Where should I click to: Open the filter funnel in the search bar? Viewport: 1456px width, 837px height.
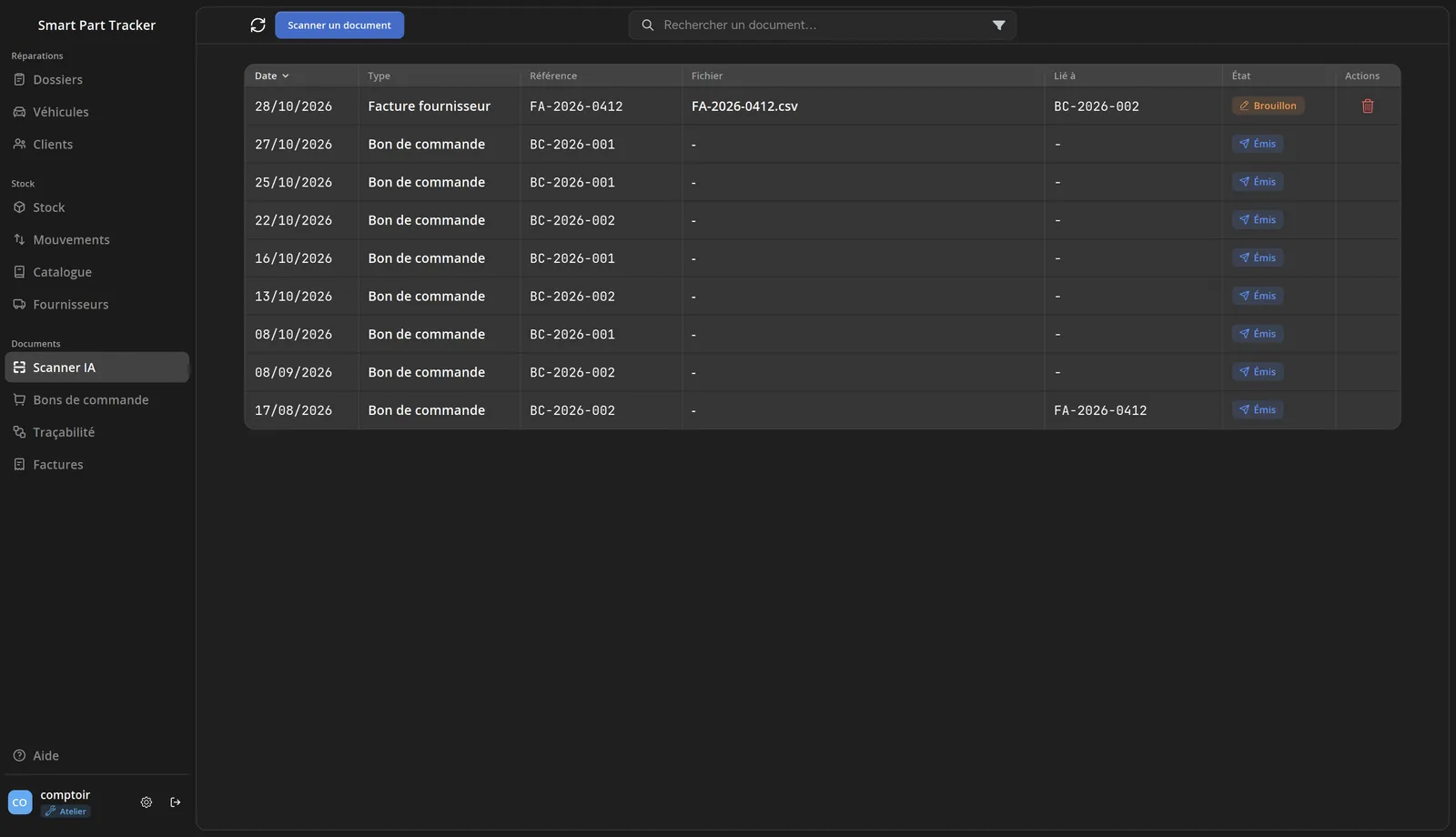[x=998, y=25]
